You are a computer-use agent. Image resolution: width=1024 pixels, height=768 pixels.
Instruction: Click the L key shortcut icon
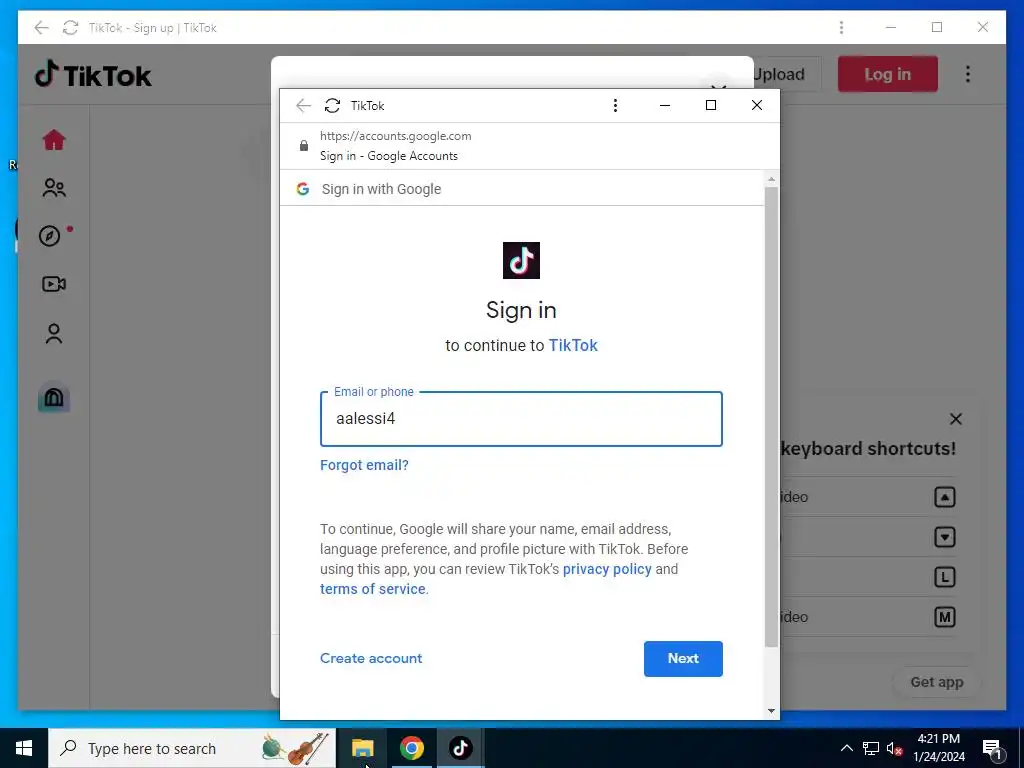pyautogui.click(x=944, y=577)
